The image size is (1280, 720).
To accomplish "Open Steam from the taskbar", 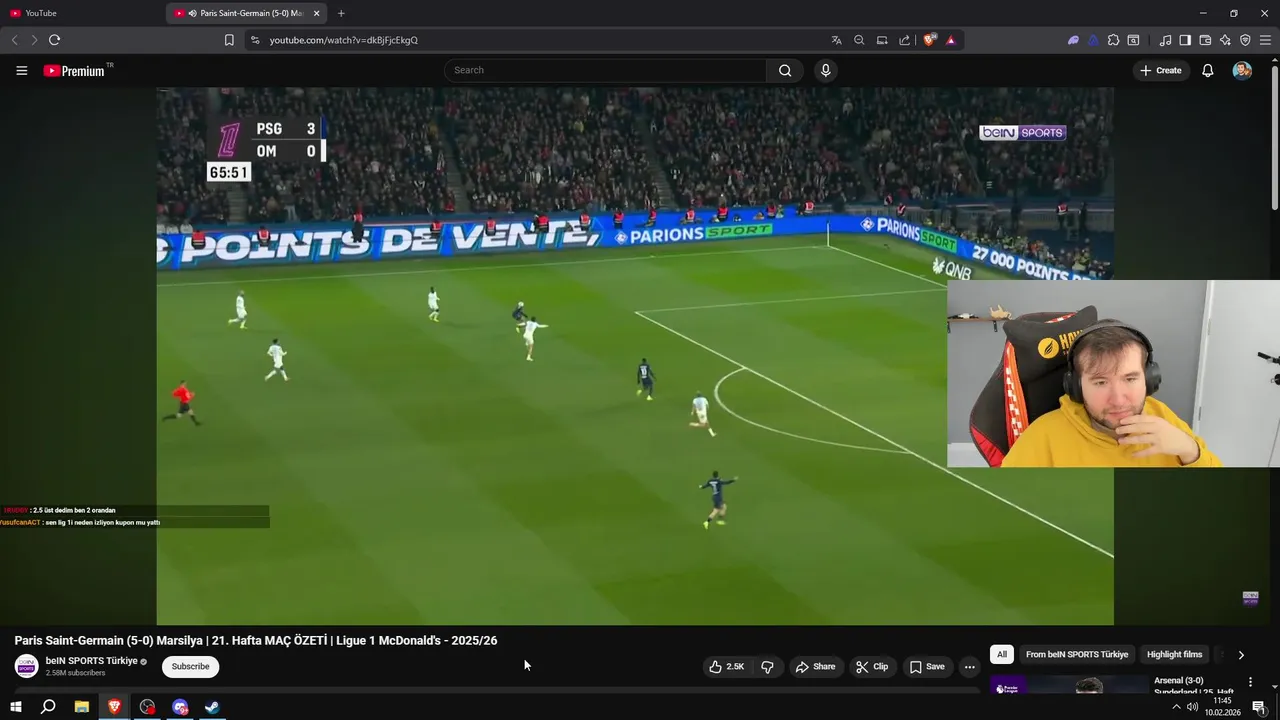I will (x=212, y=707).
